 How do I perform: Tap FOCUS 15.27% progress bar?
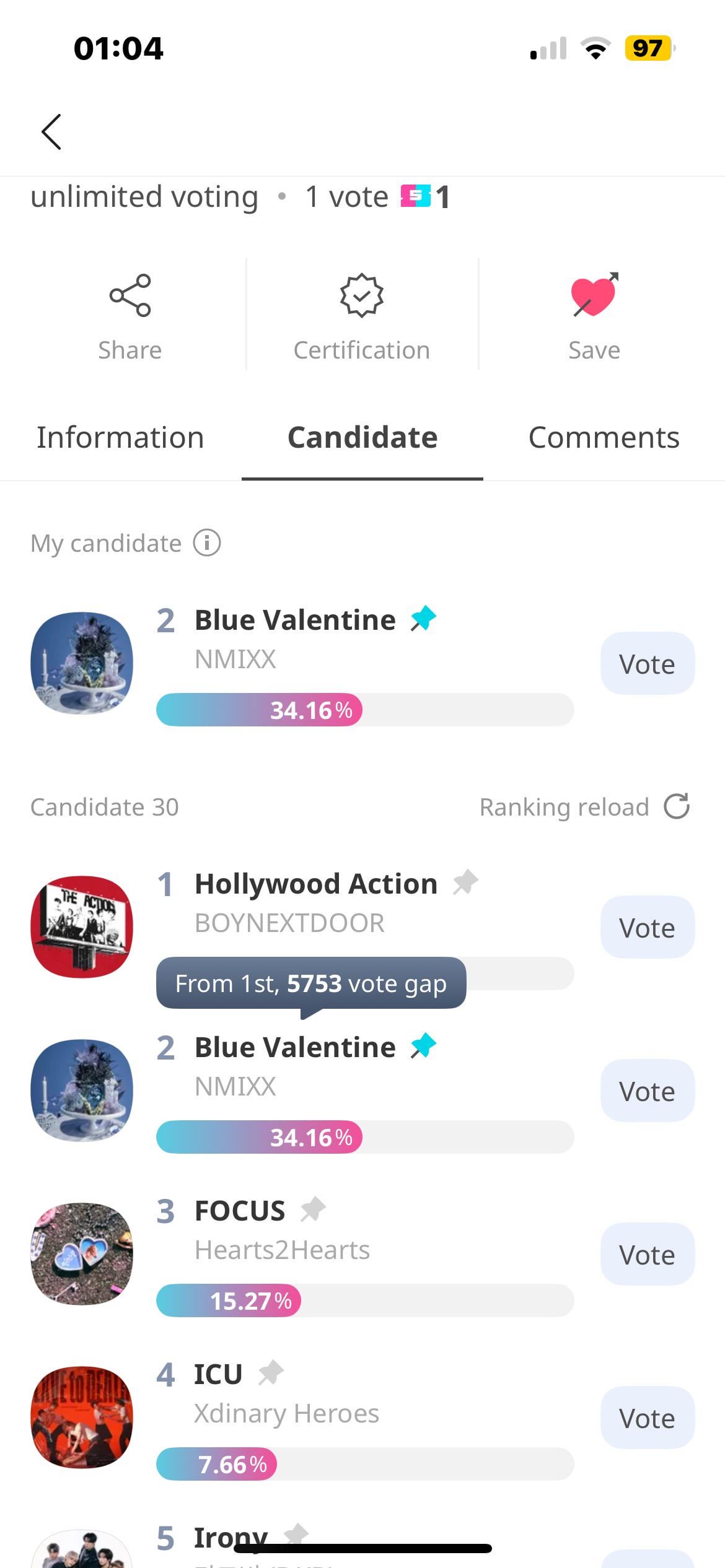point(364,1300)
